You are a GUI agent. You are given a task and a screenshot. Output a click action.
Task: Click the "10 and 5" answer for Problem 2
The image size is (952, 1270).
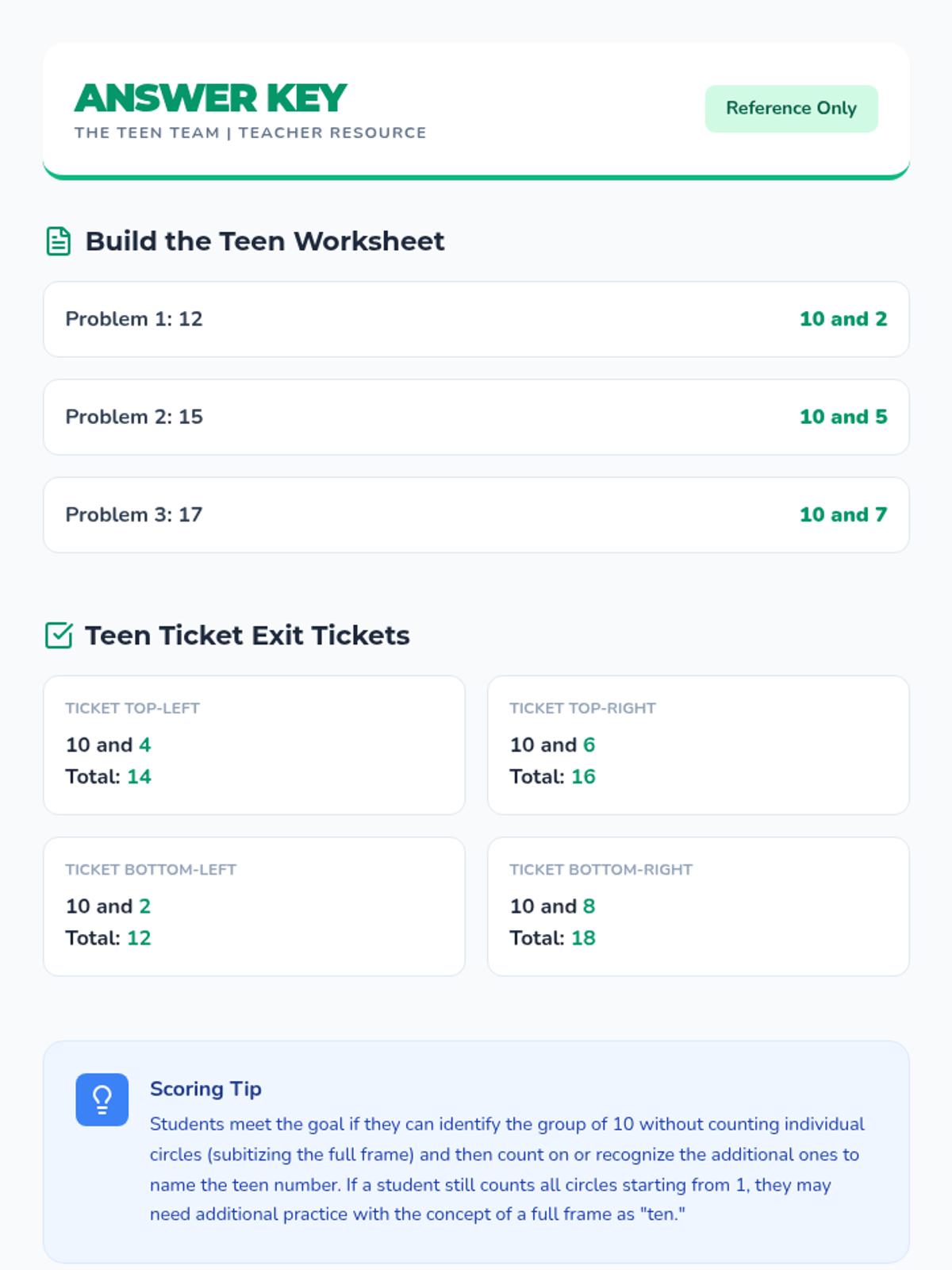point(843,417)
